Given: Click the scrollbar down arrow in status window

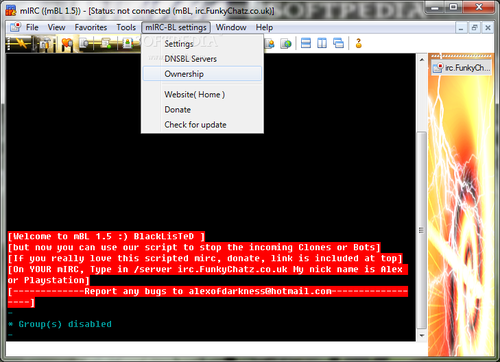Looking at the screenshot, I should click(422, 335).
